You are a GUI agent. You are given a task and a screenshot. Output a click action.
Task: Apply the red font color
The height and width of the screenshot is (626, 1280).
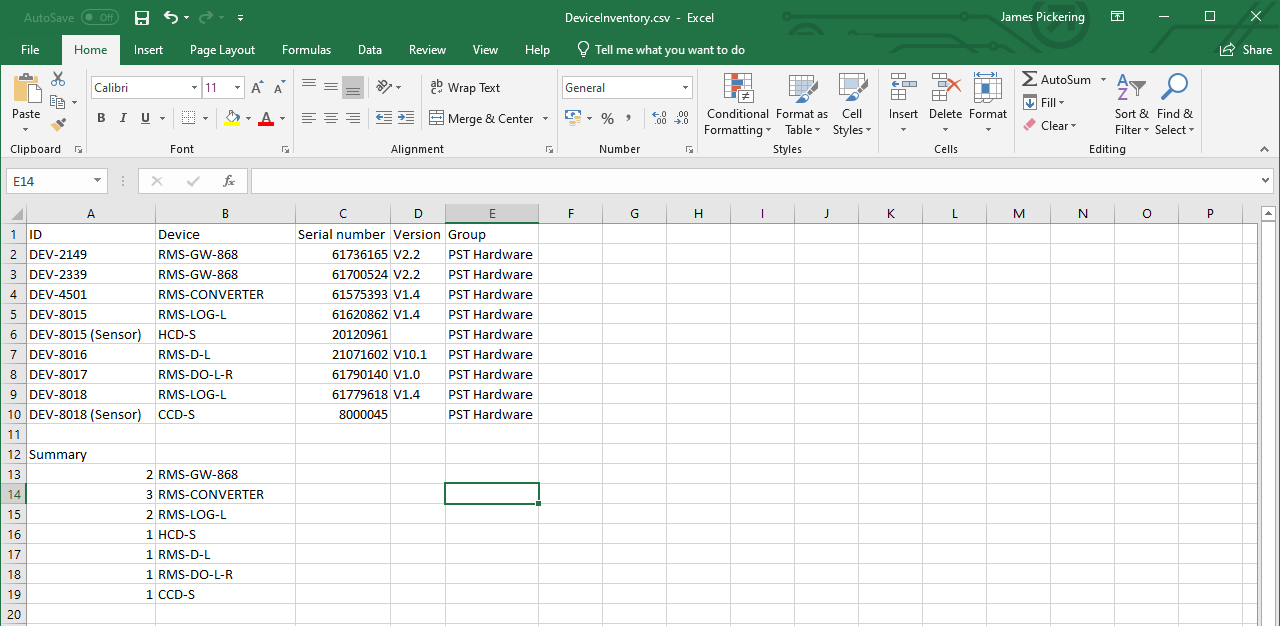pyautogui.click(x=265, y=118)
